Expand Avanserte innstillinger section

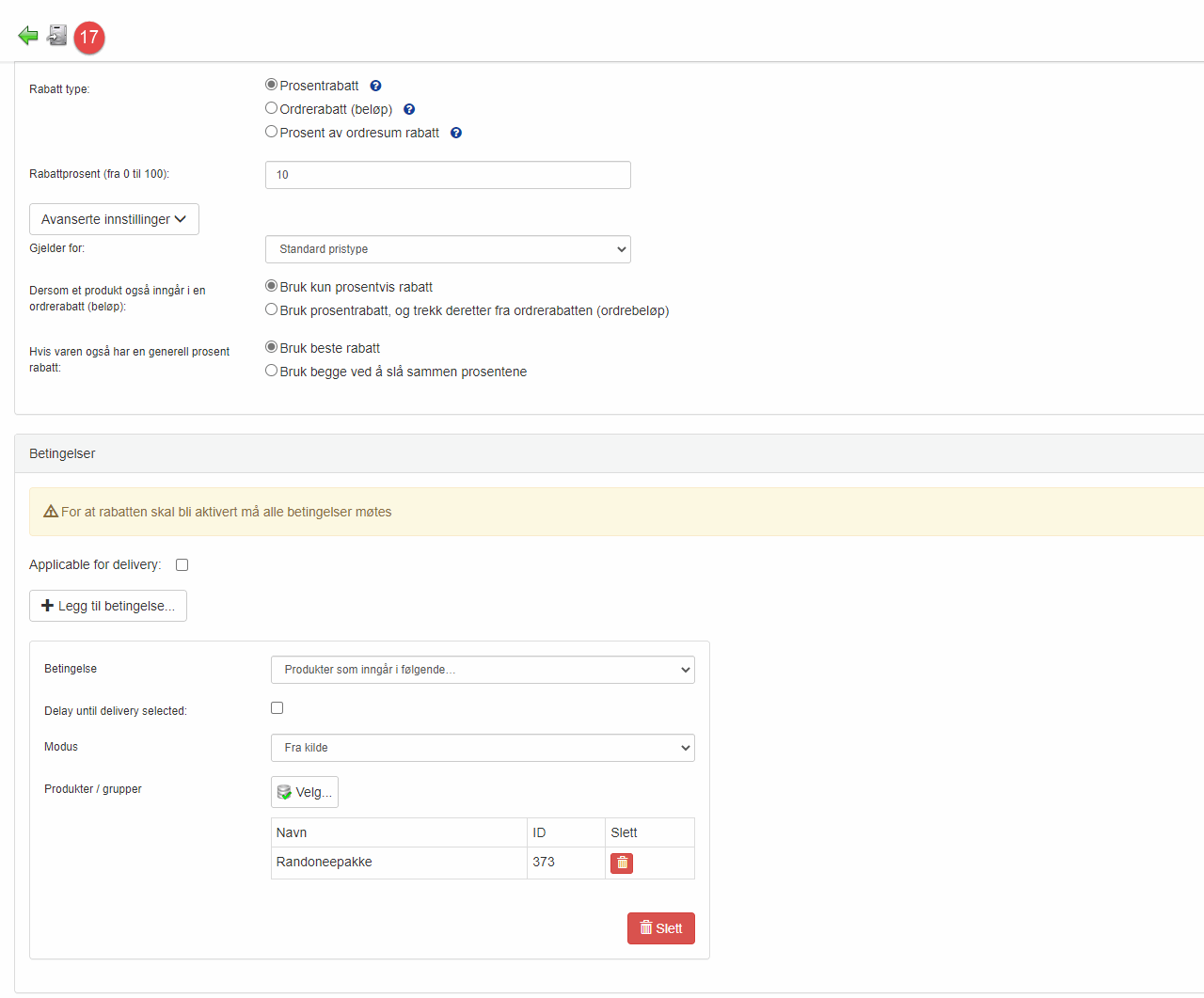pos(114,219)
